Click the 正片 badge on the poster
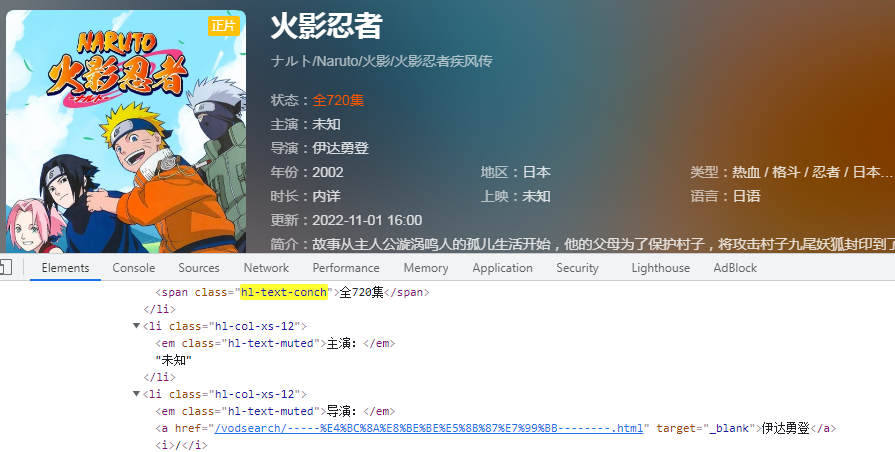The image size is (895, 452). [223, 26]
